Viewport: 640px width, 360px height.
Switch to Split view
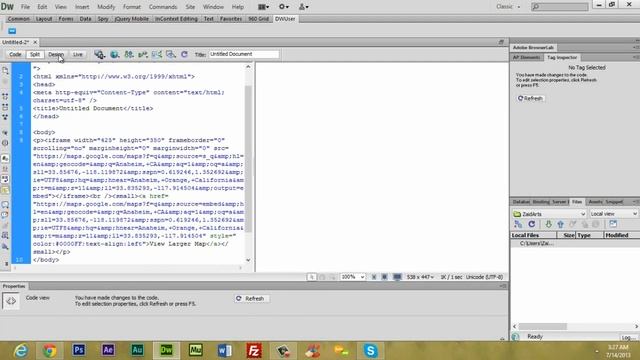pos(35,54)
